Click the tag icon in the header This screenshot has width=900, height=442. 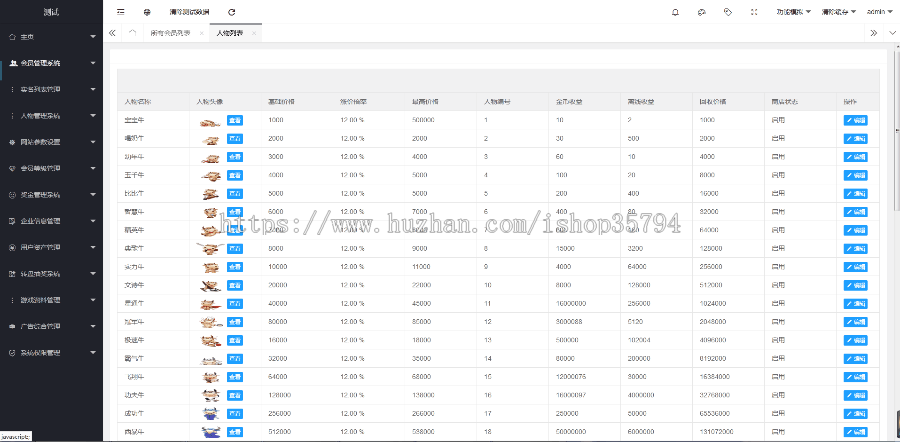pos(727,12)
